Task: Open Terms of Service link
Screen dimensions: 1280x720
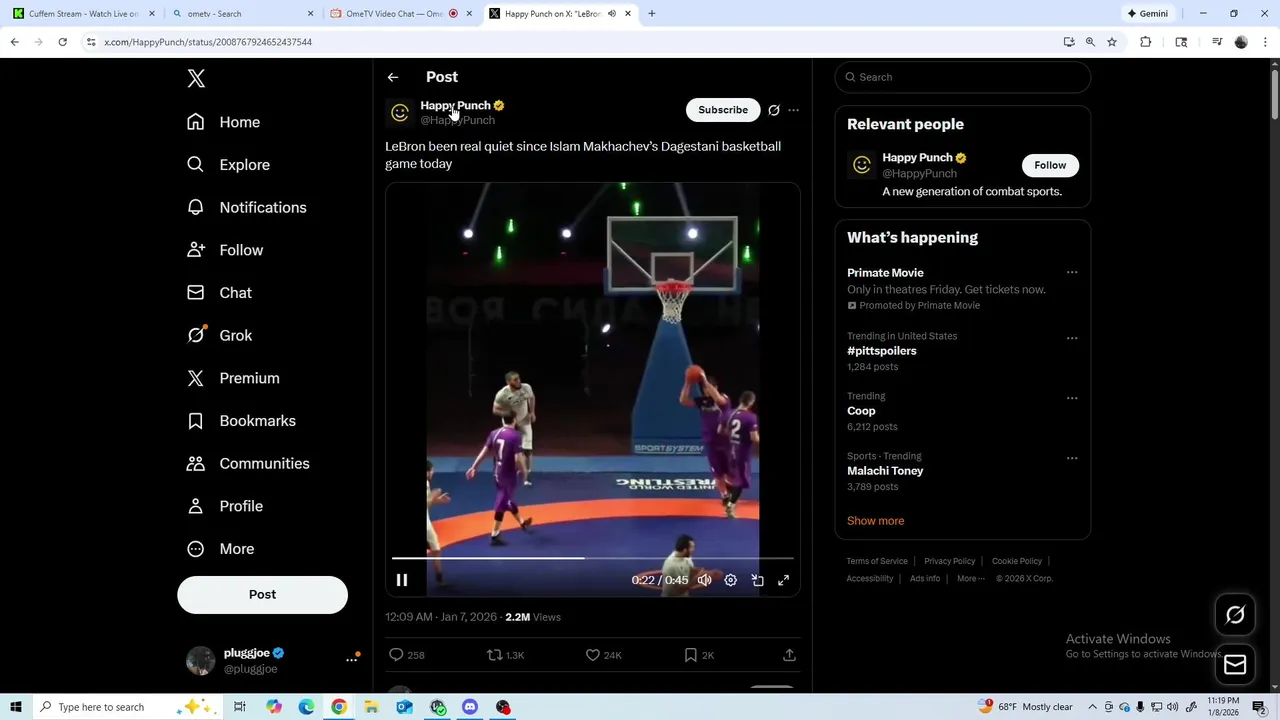Action: [x=877, y=561]
